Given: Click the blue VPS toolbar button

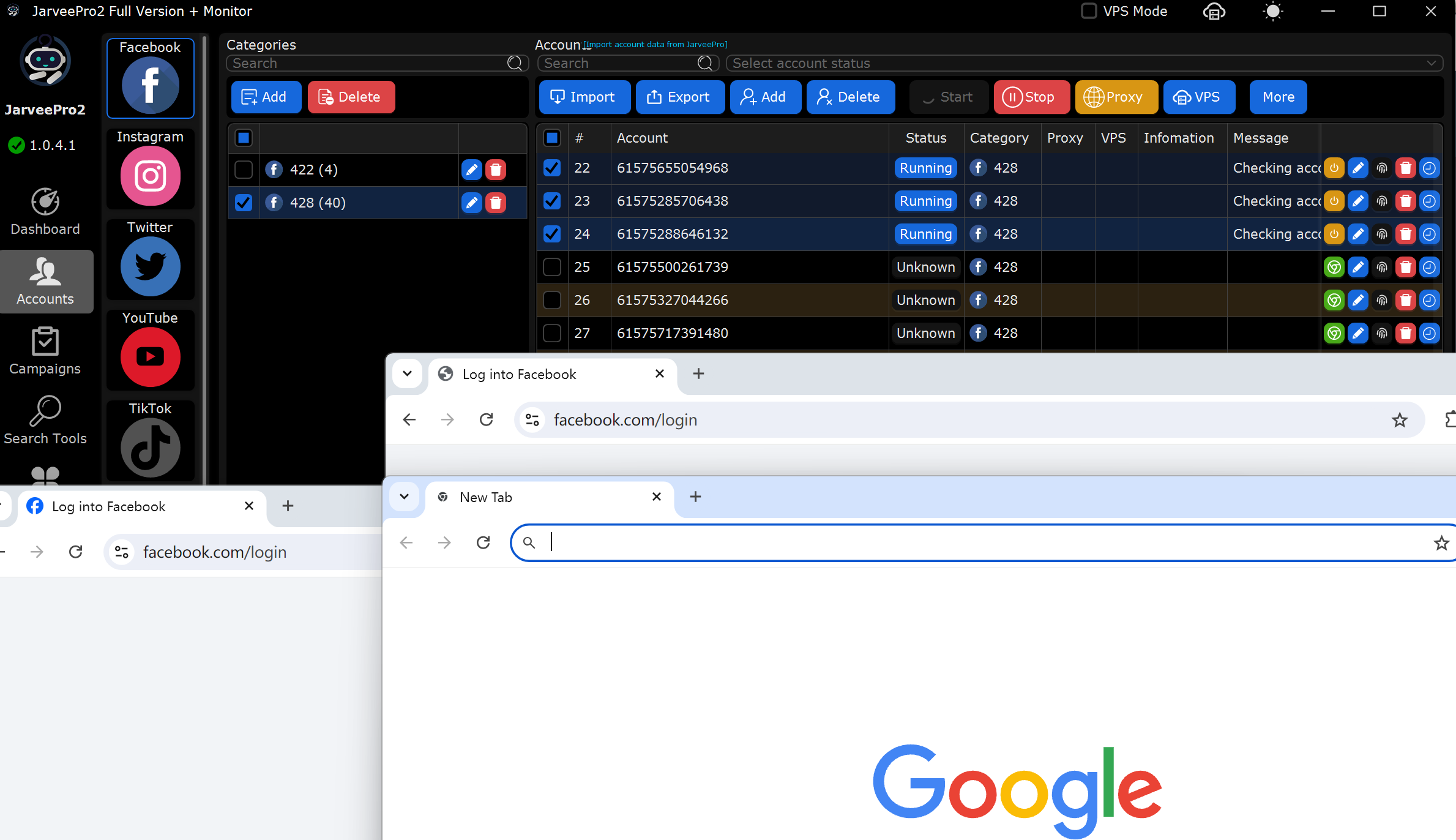Looking at the screenshot, I should [1199, 97].
